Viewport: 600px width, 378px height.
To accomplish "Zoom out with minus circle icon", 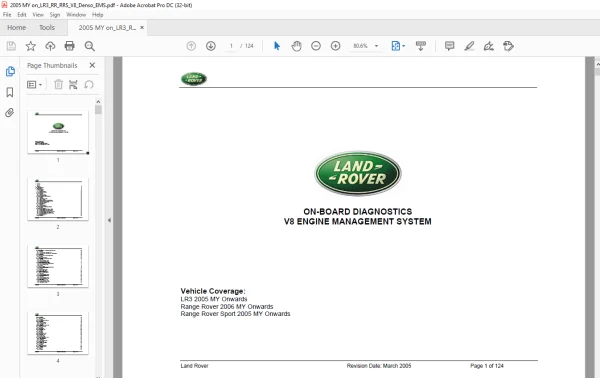I will (316, 46).
